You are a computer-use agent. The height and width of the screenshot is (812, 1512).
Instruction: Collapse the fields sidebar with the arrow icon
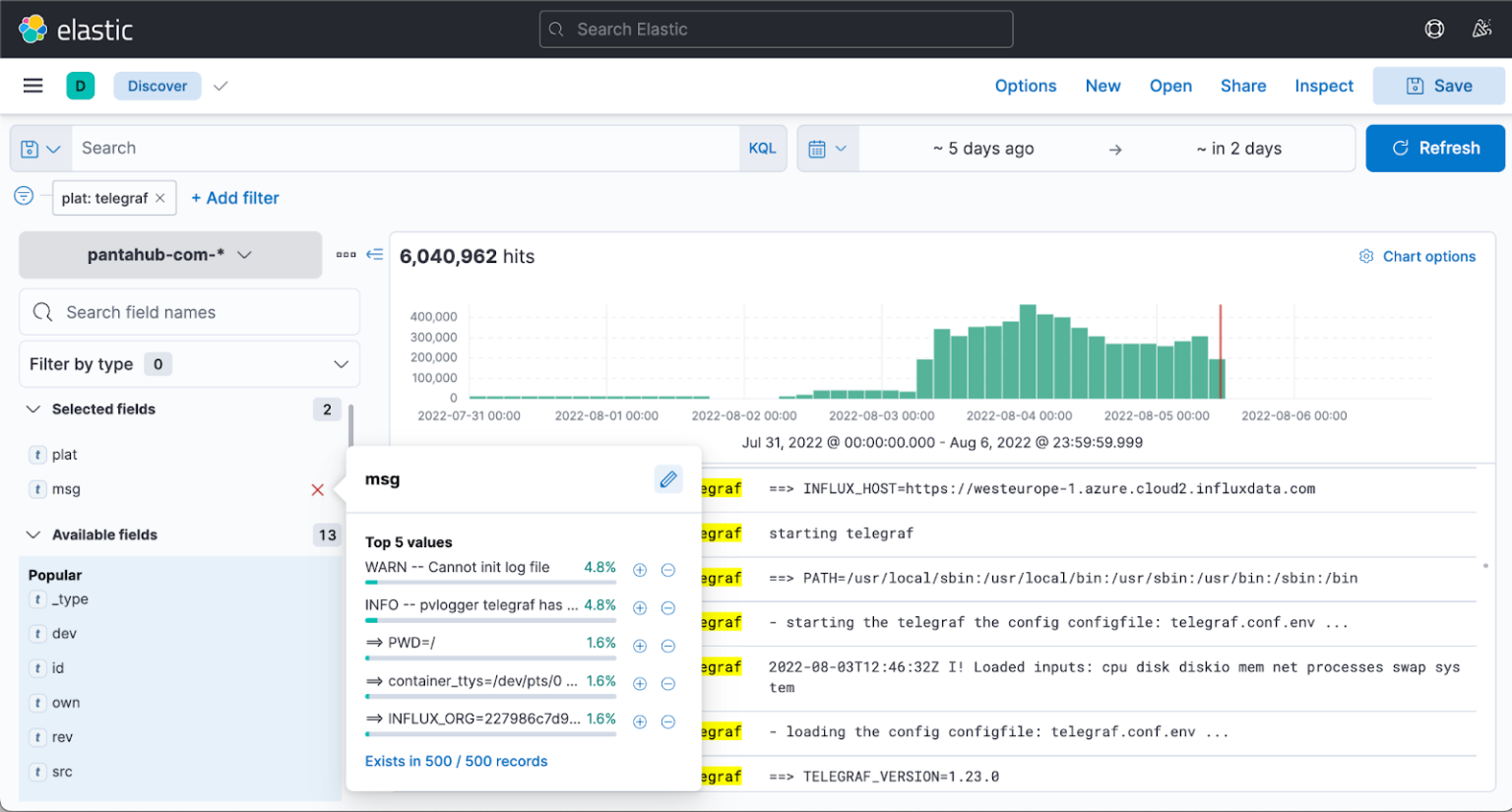click(374, 254)
